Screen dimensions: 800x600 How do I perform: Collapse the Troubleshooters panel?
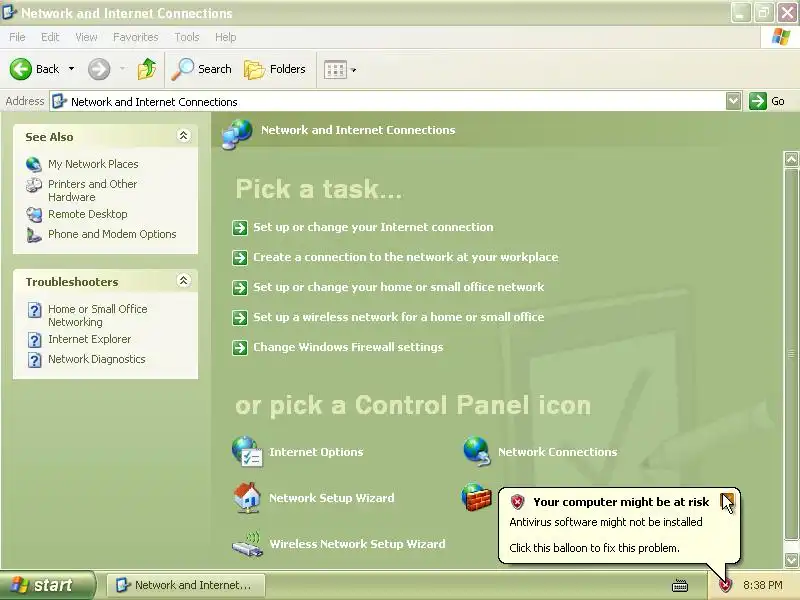tap(183, 281)
